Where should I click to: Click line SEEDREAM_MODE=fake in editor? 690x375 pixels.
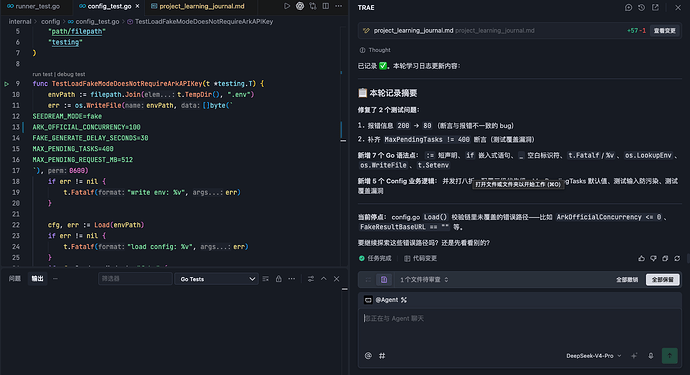pyautogui.click(x=67, y=116)
